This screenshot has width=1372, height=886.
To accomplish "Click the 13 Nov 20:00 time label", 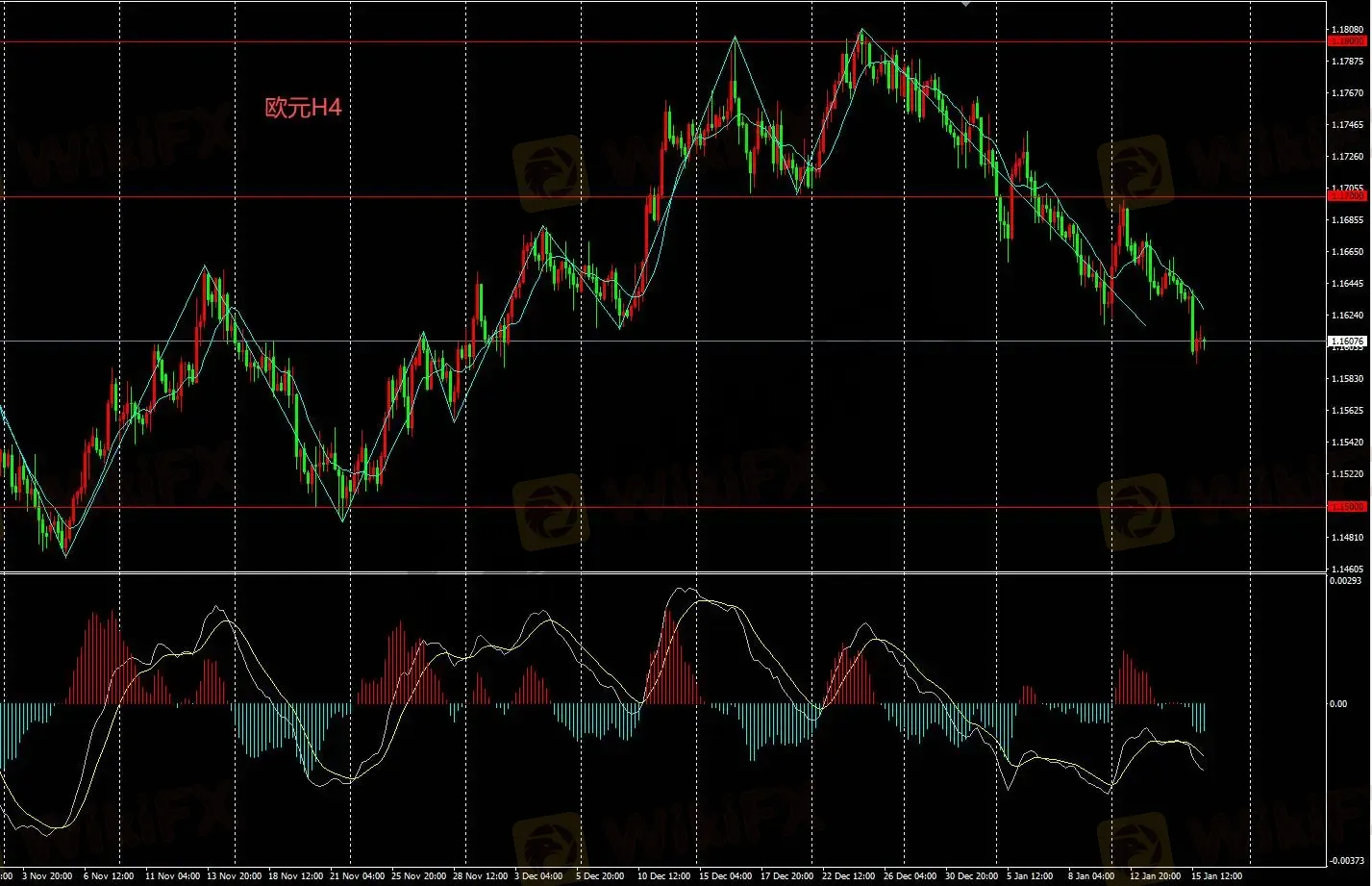I will 235,877.
